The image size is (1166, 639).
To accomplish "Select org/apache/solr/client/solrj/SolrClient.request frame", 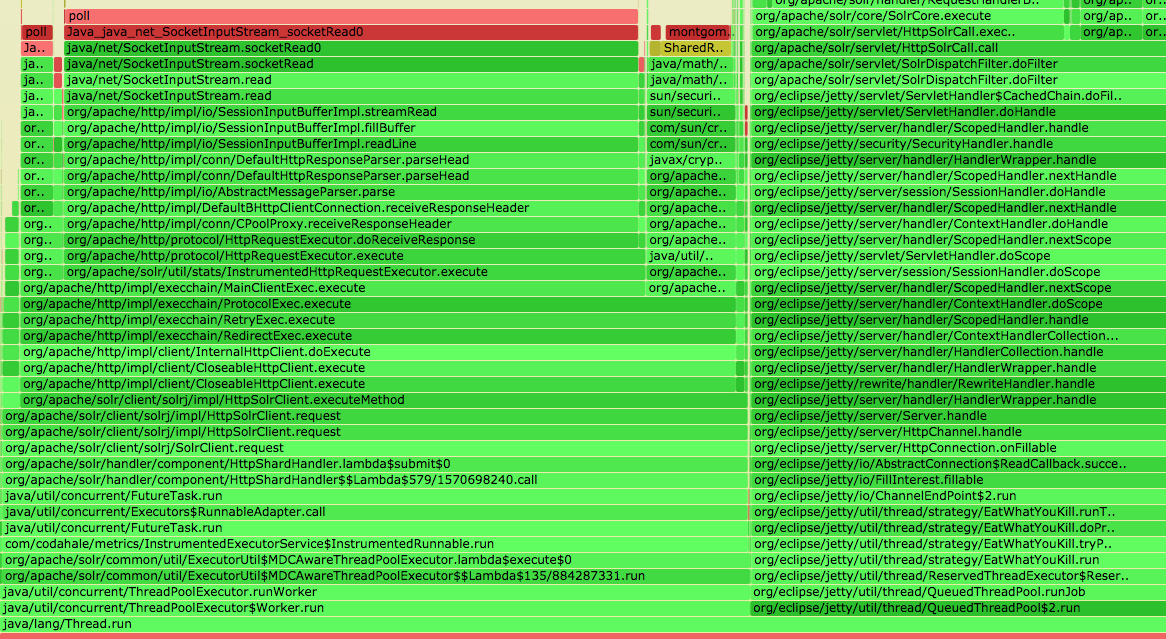I will (374, 448).
